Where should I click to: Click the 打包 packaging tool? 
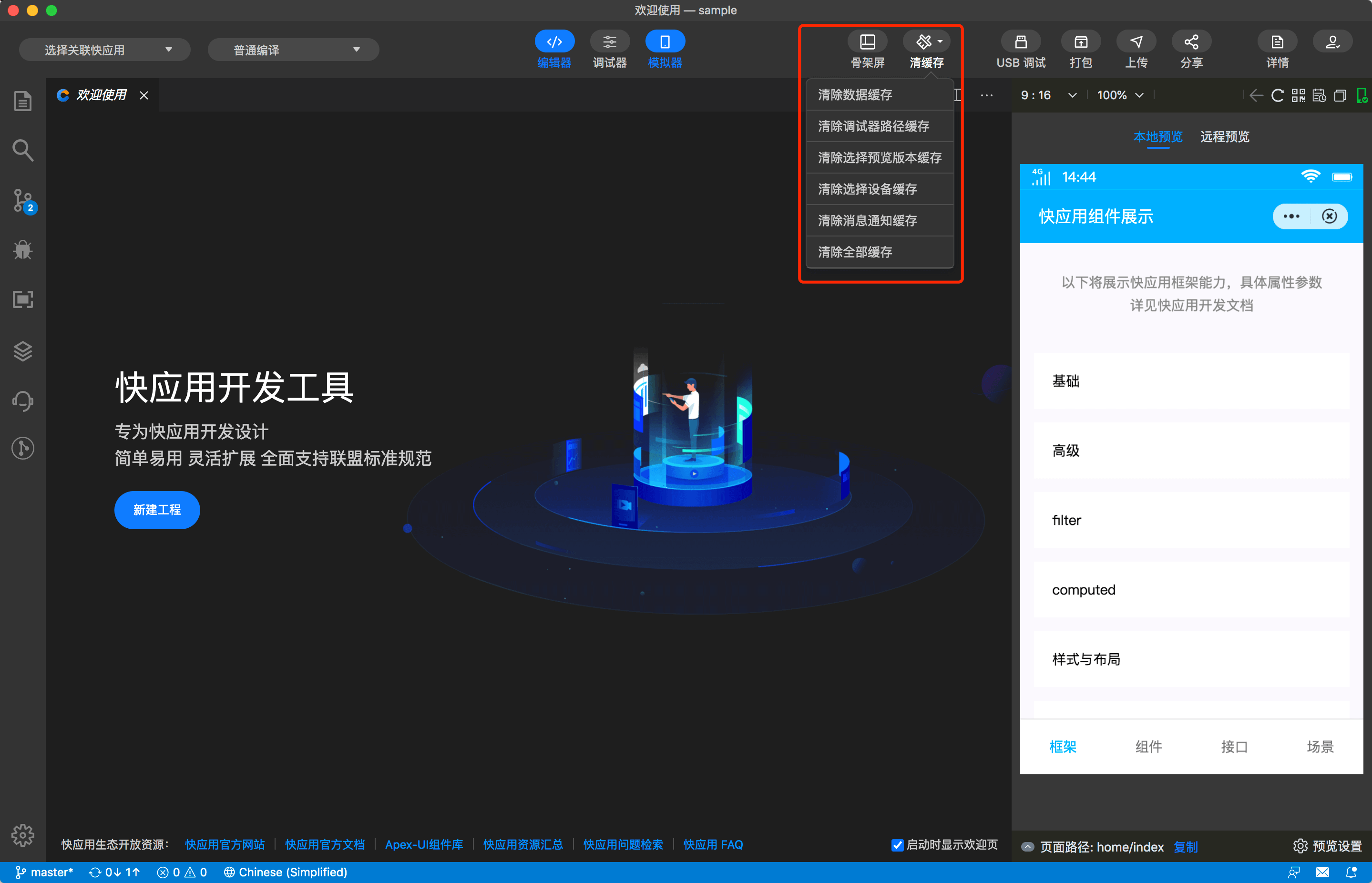point(1080,49)
